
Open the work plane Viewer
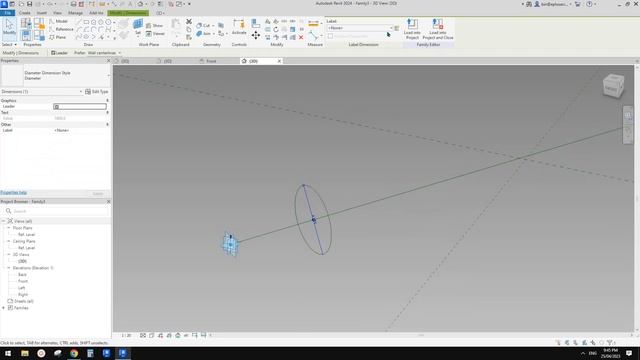tap(155, 33)
